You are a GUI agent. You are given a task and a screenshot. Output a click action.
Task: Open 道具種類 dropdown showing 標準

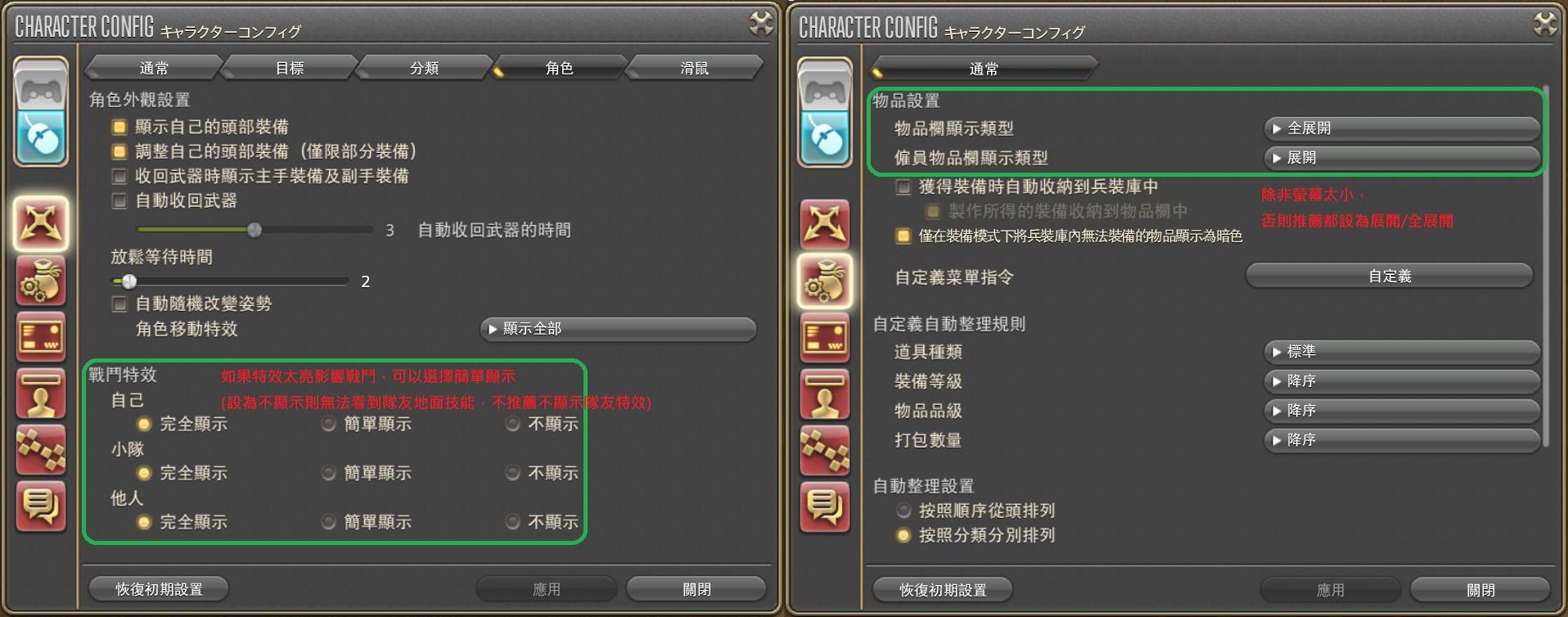coord(1402,352)
